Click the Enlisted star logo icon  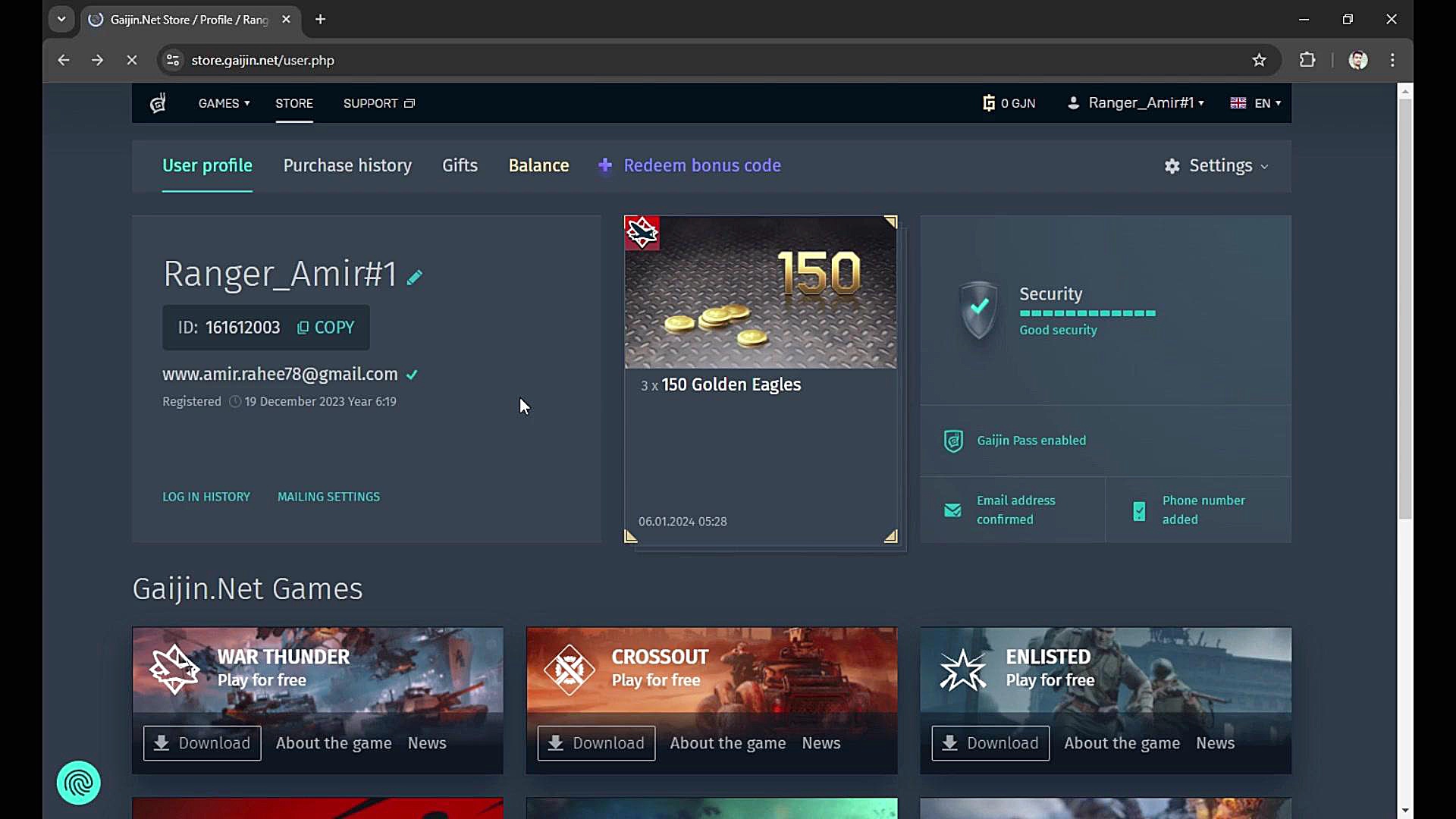pos(963,670)
